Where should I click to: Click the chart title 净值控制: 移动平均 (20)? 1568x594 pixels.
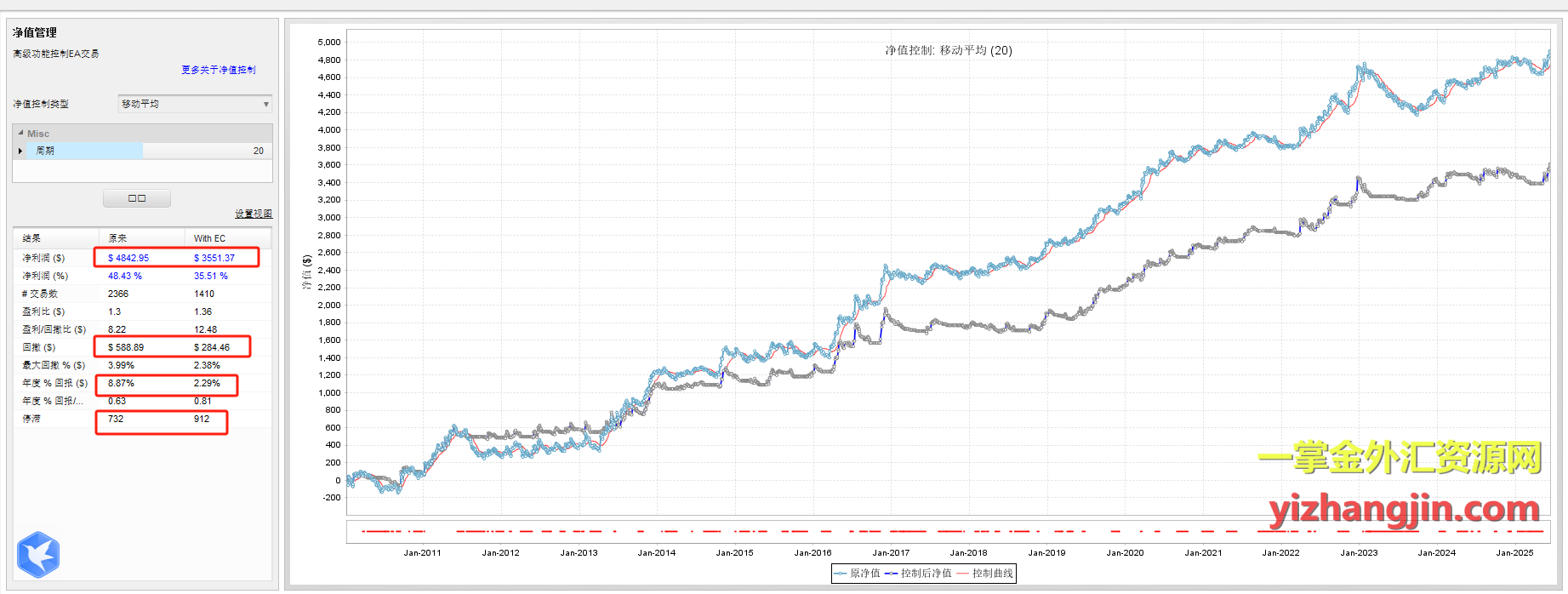click(x=948, y=50)
